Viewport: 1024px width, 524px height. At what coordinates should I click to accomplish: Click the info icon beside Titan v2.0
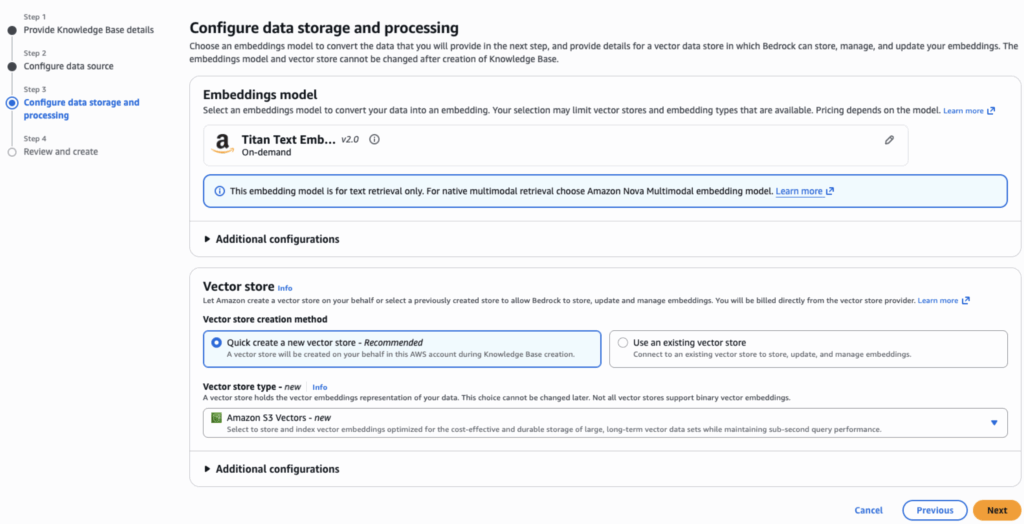[x=374, y=140]
